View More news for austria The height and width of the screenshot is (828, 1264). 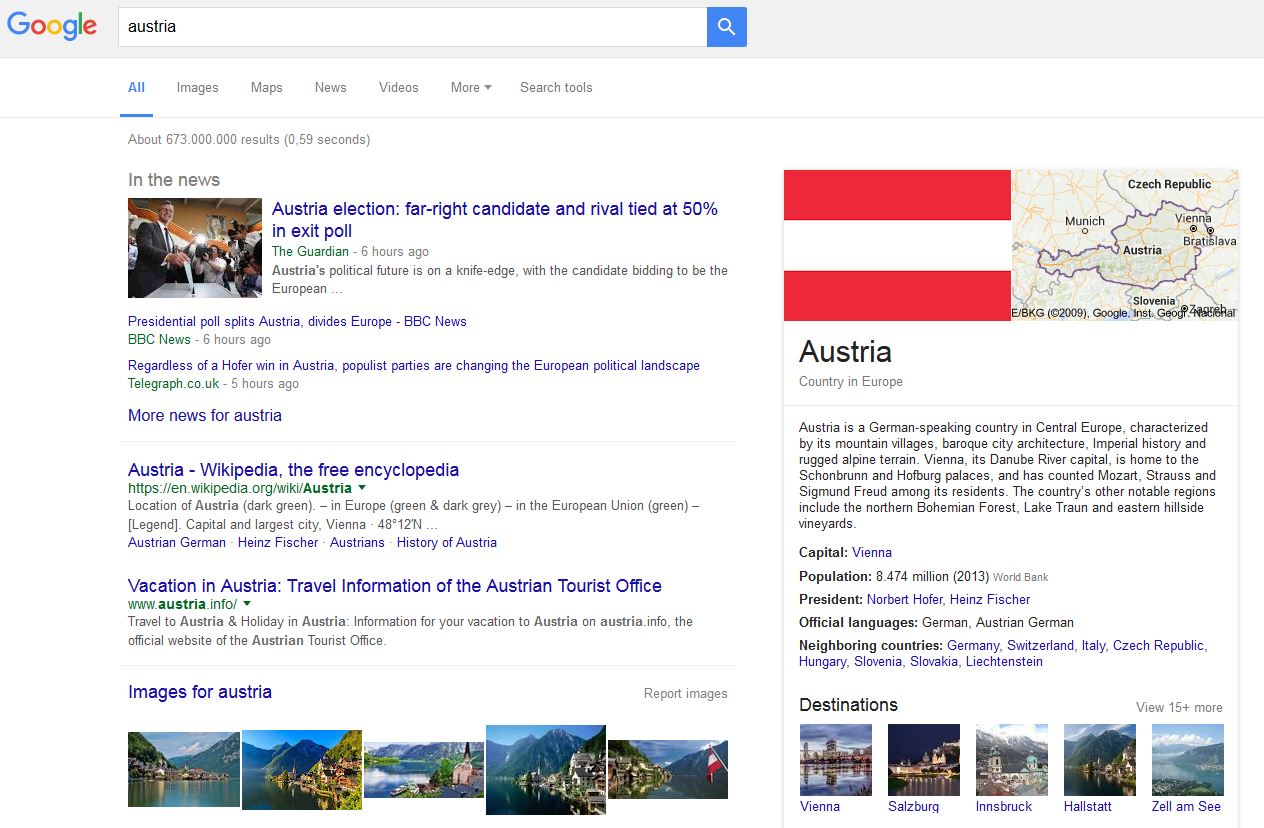tap(205, 415)
